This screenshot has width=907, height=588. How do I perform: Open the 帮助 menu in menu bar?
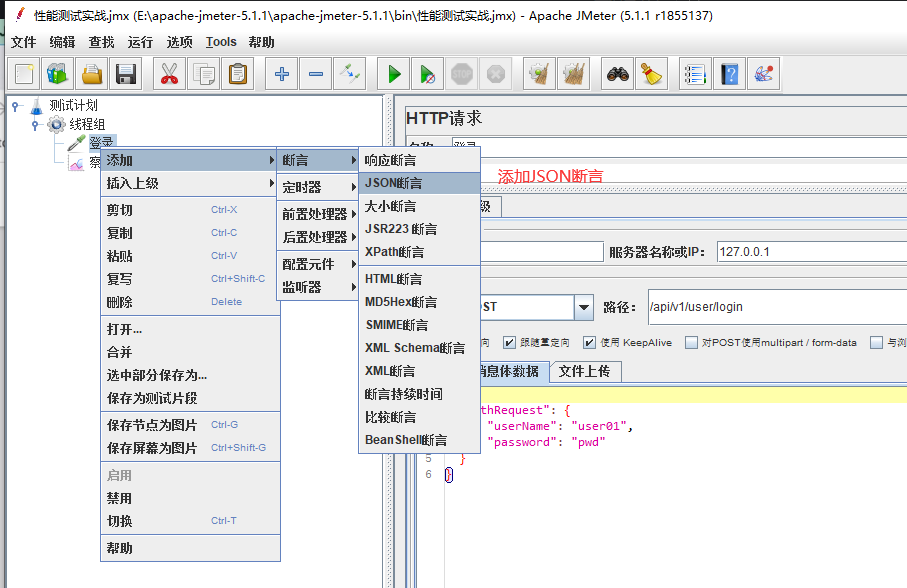point(261,42)
